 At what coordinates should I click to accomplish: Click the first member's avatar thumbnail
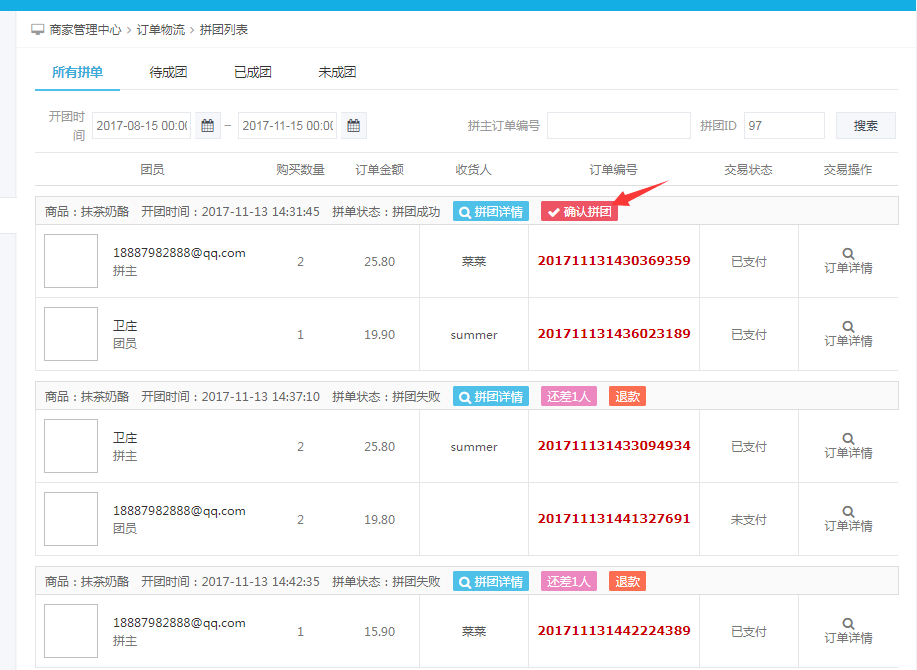[x=71, y=261]
